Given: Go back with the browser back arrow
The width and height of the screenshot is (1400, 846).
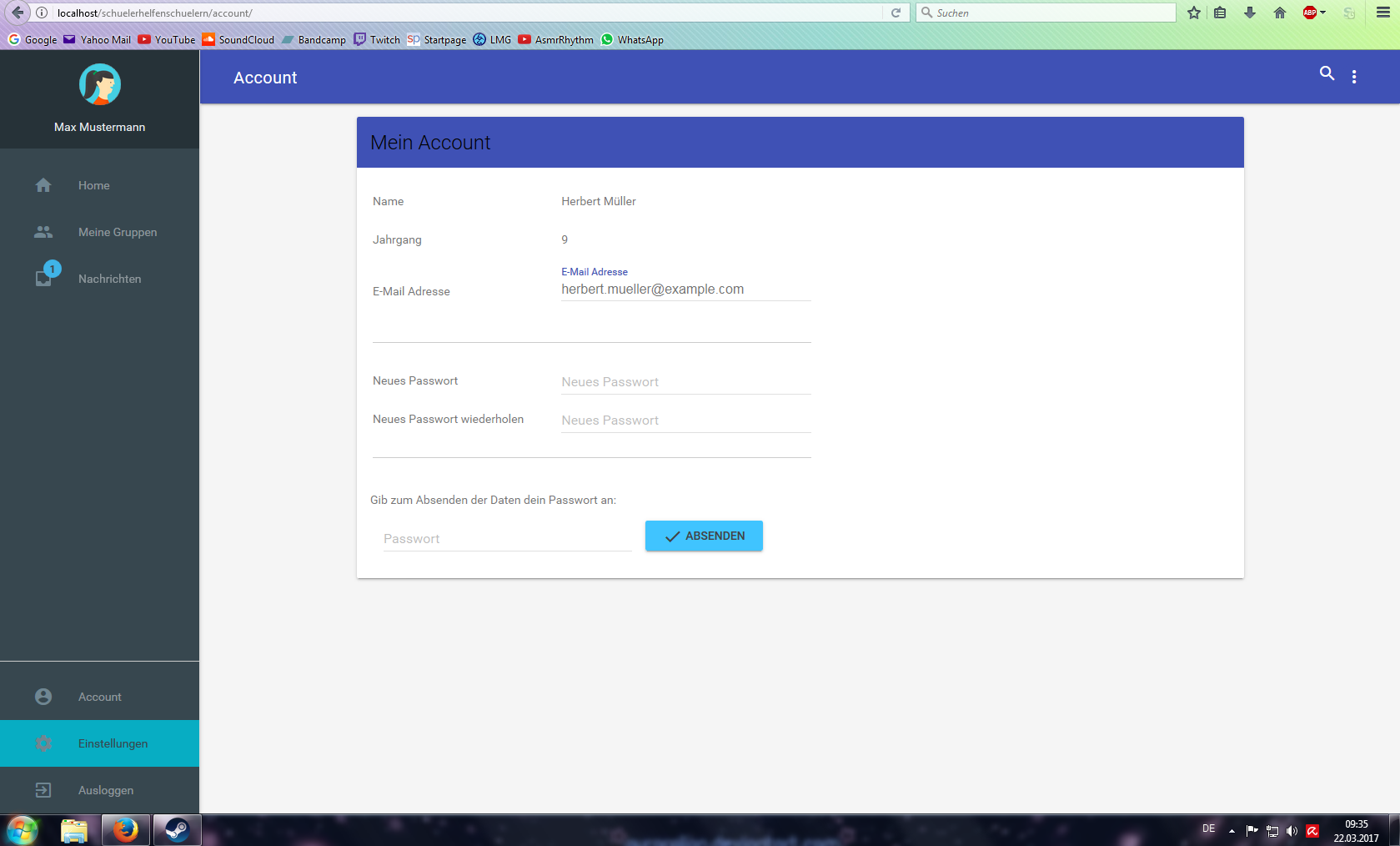Looking at the screenshot, I should coord(18,13).
